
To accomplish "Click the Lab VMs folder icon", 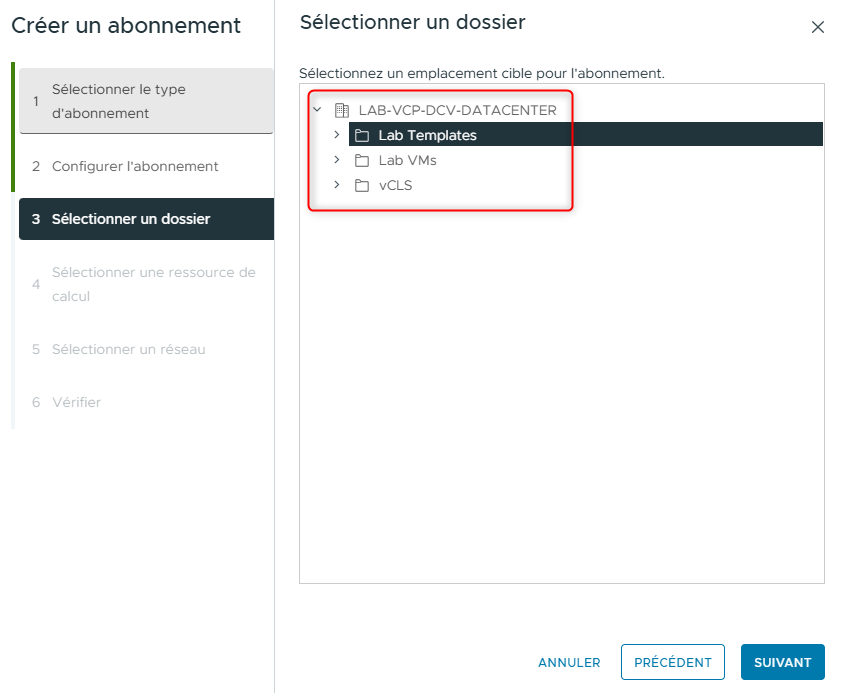I will 361,159.
